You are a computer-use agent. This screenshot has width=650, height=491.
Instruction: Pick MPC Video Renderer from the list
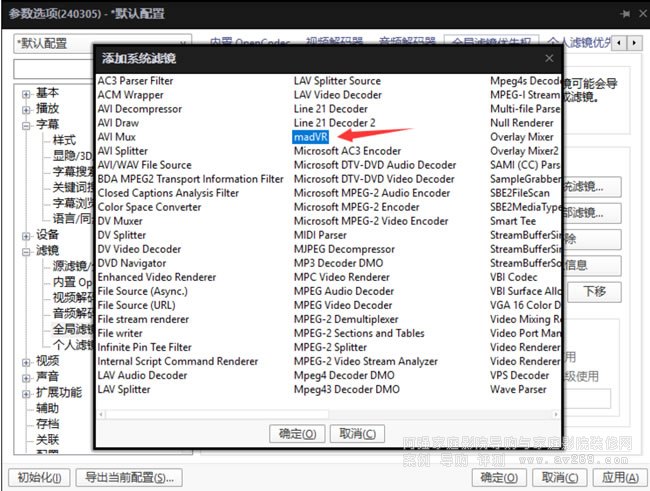click(341, 277)
